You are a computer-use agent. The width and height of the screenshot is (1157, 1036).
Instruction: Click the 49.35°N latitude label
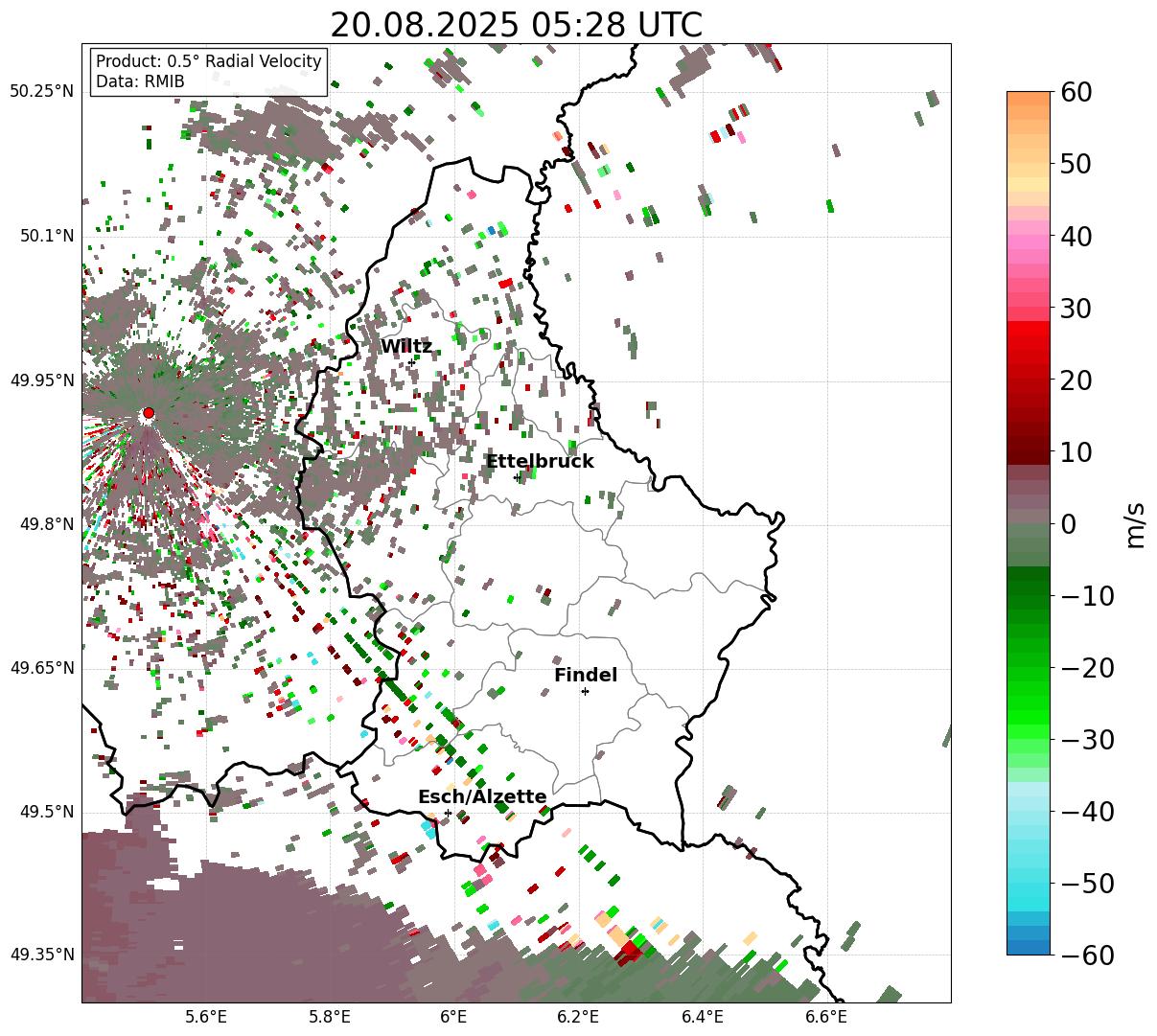(x=41, y=955)
